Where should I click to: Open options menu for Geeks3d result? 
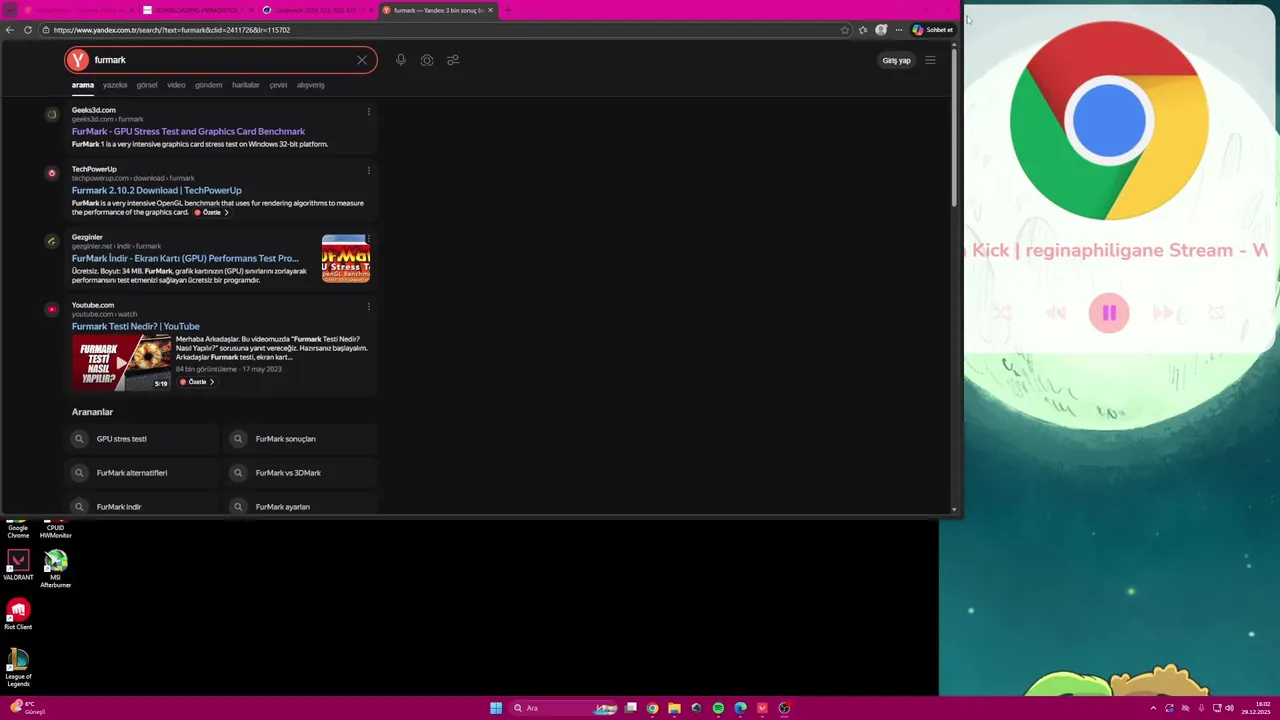(x=368, y=111)
